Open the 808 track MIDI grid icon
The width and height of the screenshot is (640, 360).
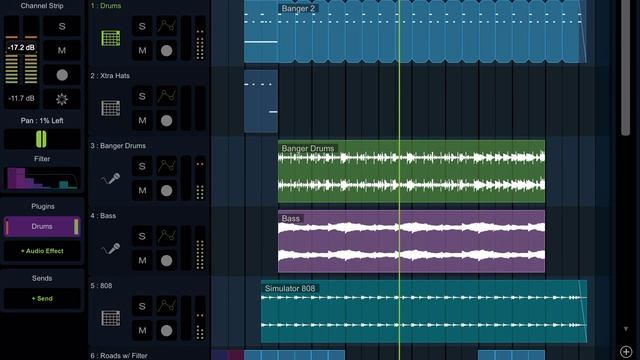click(111, 318)
